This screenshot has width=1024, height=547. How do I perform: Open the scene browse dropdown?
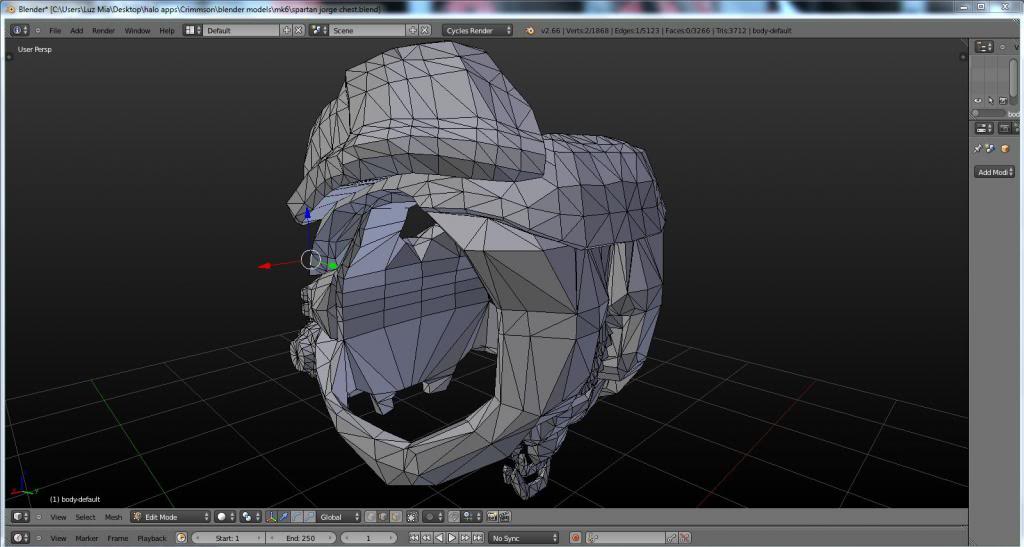coord(319,31)
